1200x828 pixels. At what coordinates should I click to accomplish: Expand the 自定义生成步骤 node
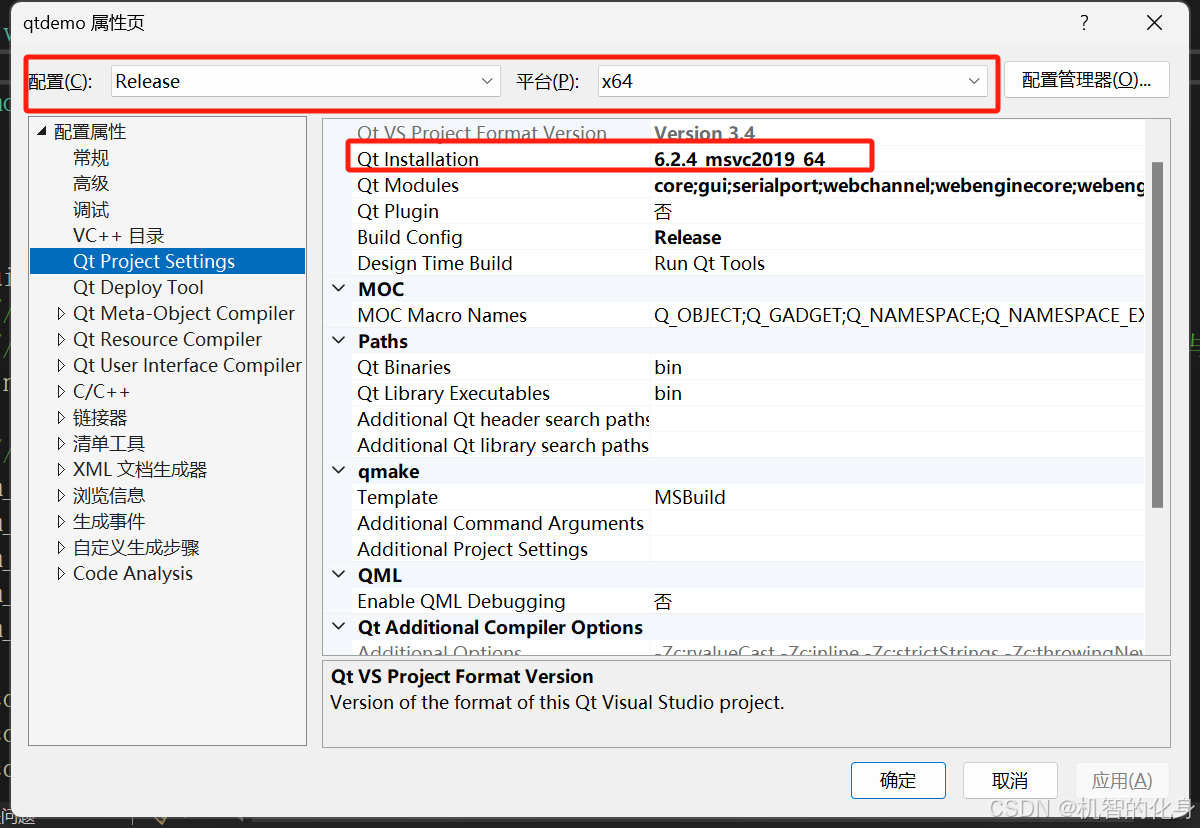[62, 548]
